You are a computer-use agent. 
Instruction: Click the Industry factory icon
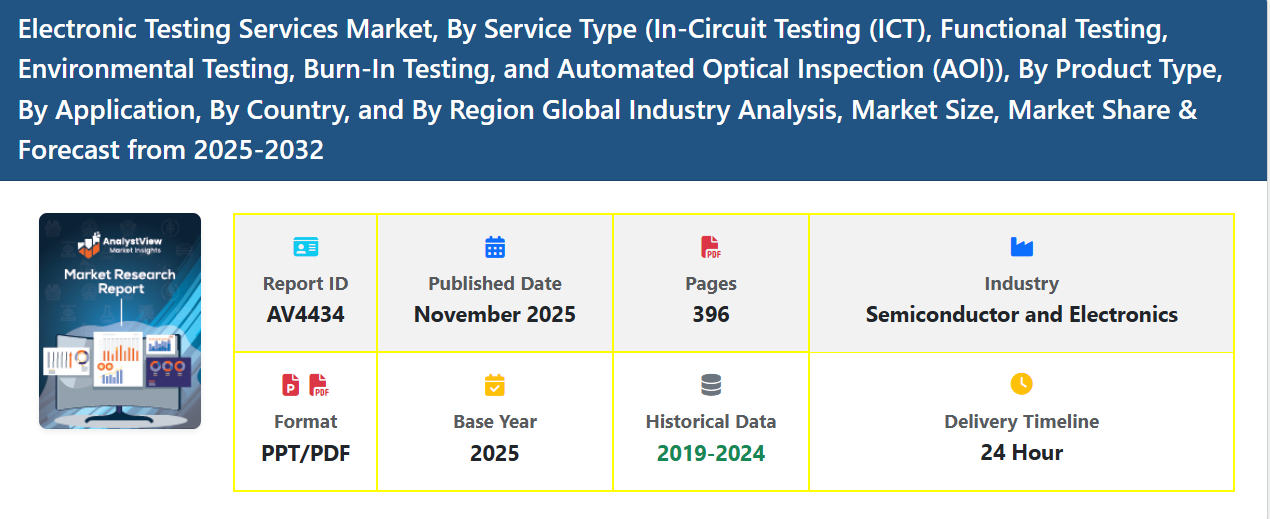point(1021,246)
